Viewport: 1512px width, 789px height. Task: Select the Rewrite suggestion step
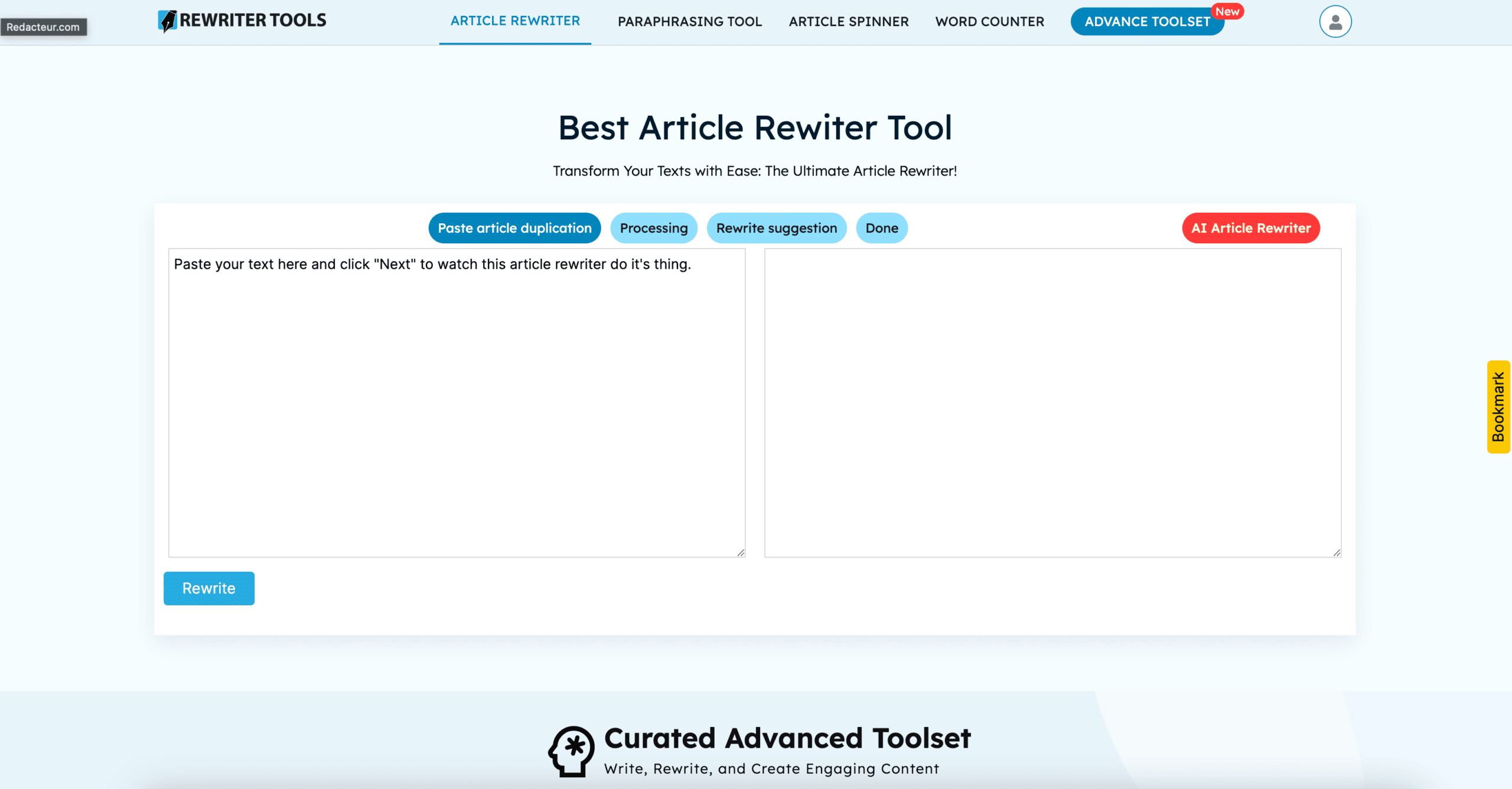776,228
